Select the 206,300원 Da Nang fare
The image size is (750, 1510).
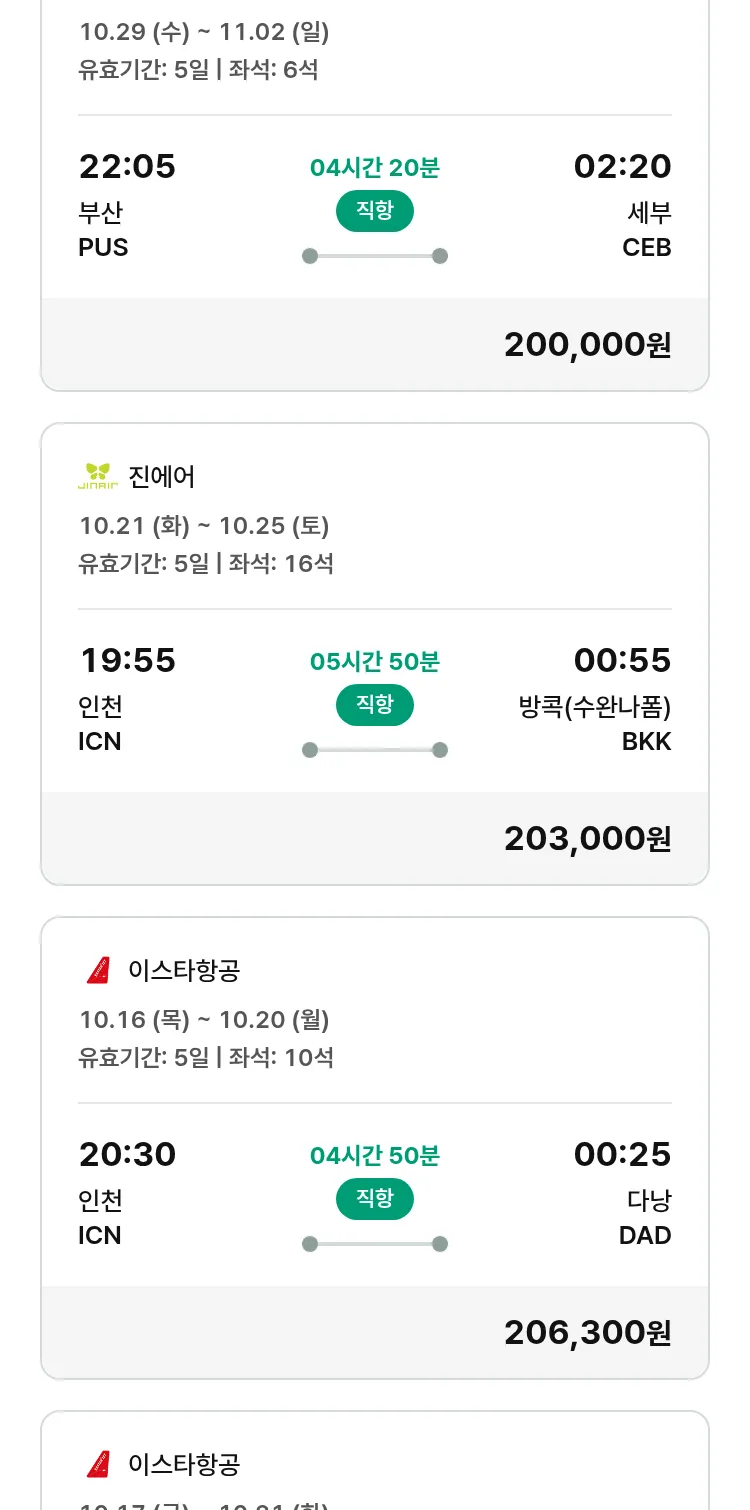pyautogui.click(x=587, y=1332)
